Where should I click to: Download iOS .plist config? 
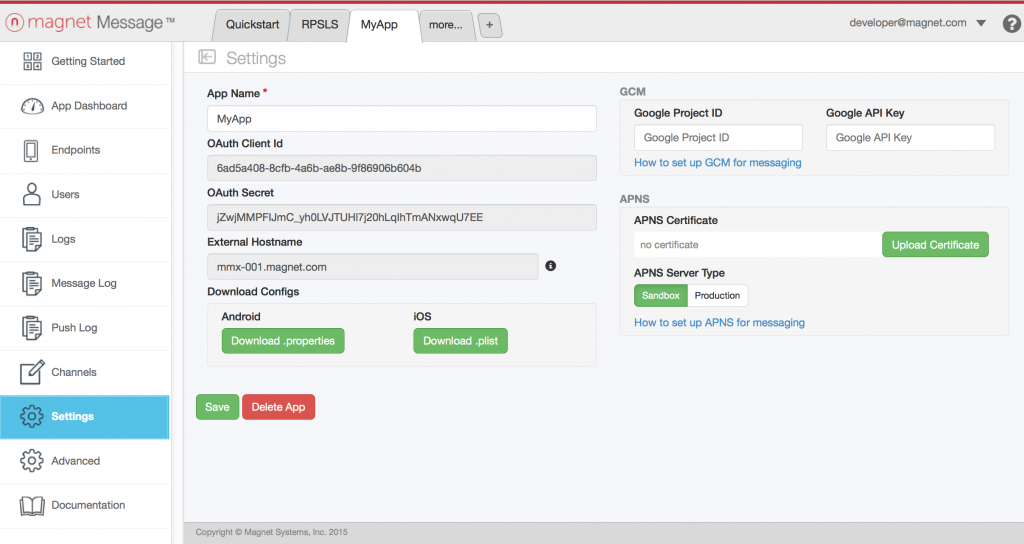coord(460,341)
